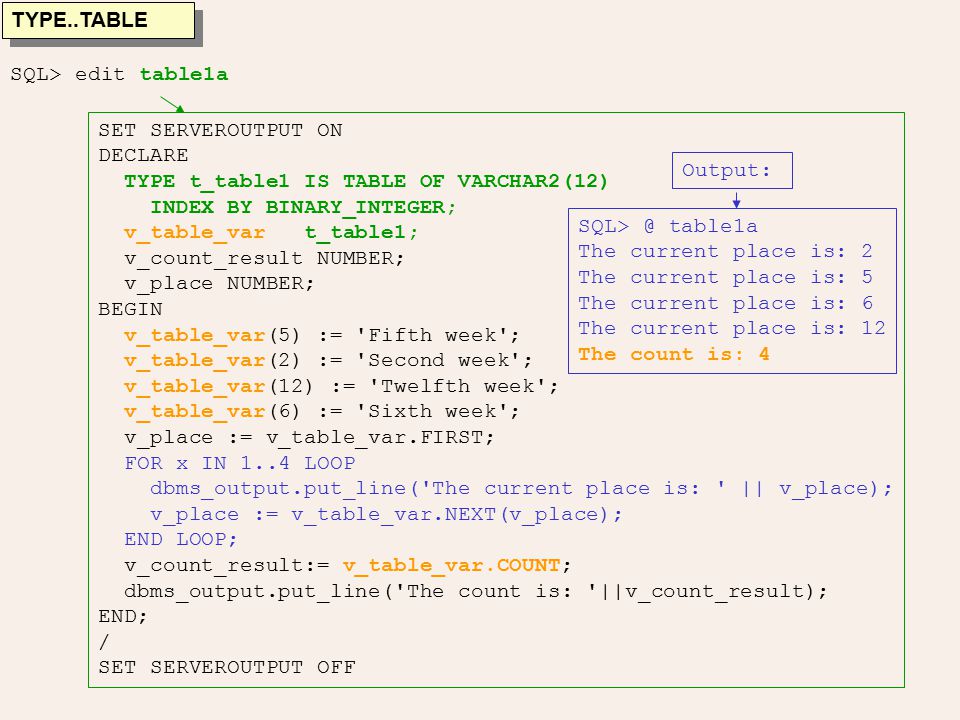This screenshot has height=720, width=960.
Task: Click the 'v_count_result NUMBER;' line
Action: tap(264, 258)
